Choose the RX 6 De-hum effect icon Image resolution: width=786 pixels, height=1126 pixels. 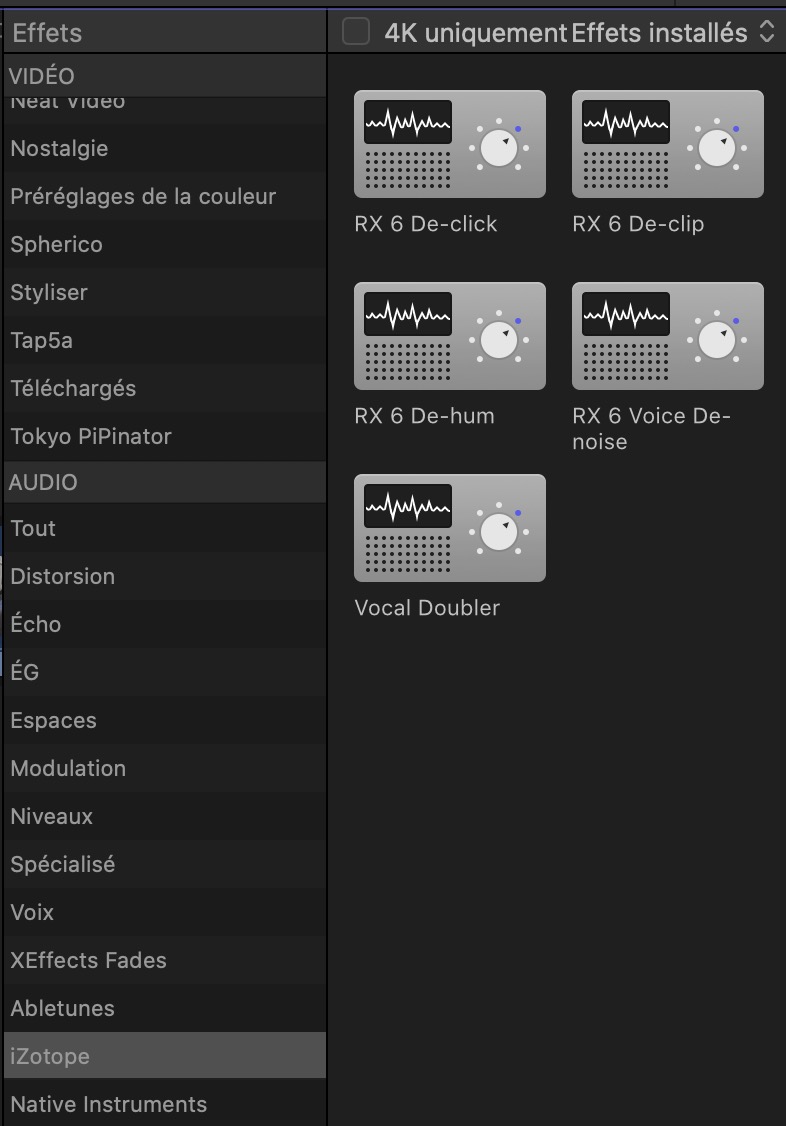point(449,336)
